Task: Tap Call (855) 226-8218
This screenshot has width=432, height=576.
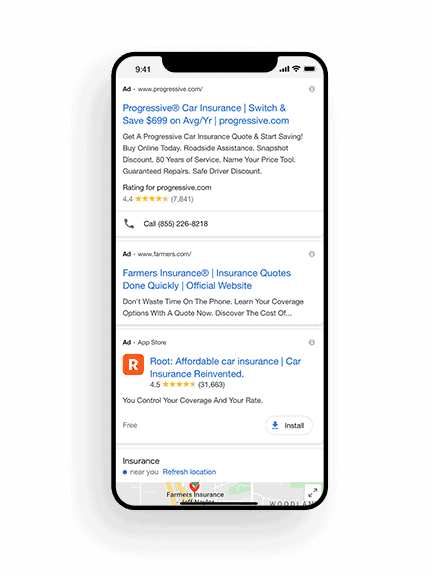Action: point(176,224)
